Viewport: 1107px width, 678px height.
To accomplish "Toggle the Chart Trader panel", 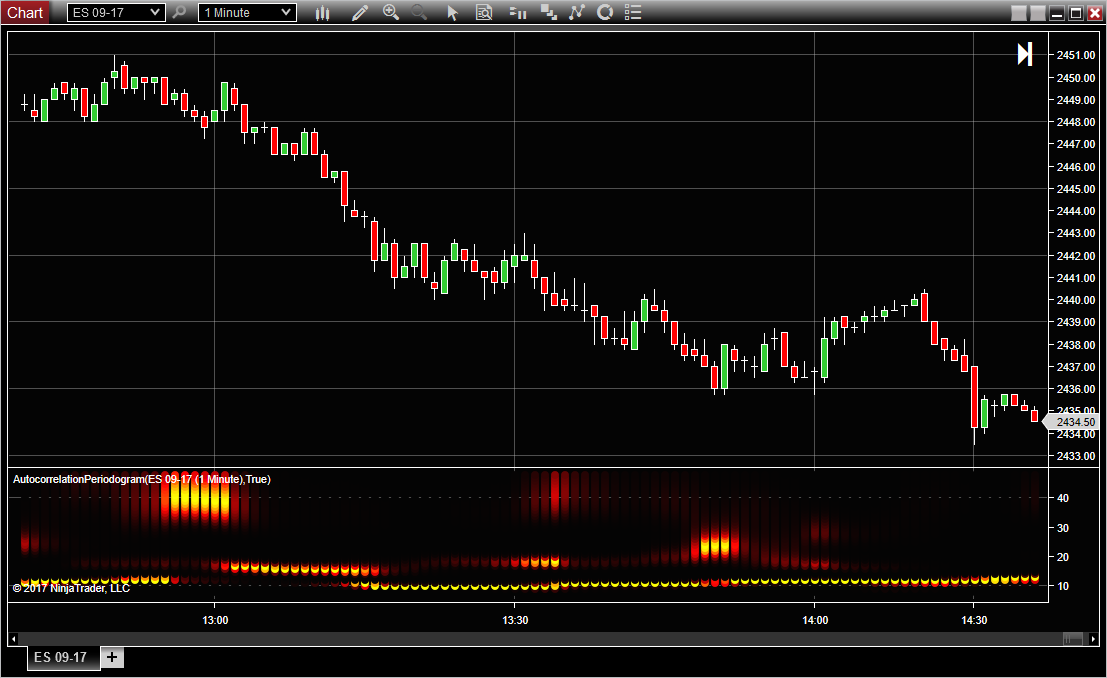I will point(517,13).
